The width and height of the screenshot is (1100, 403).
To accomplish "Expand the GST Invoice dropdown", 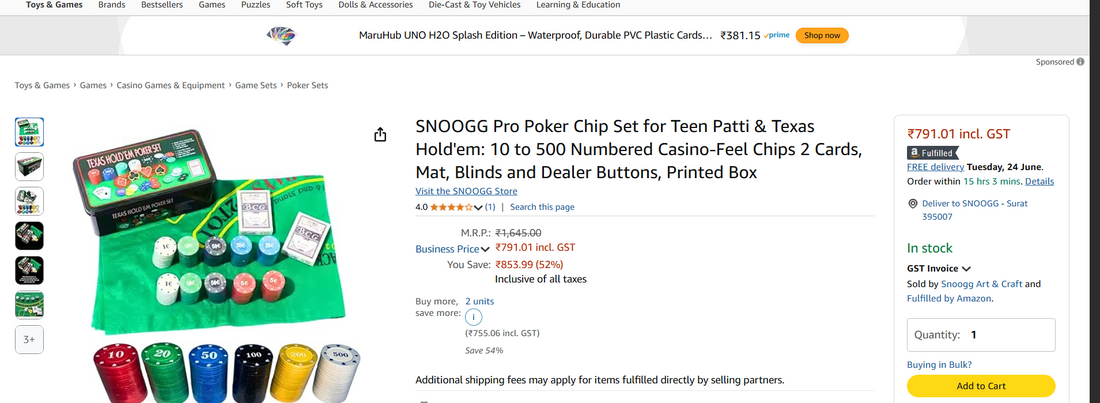I will 966,269.
